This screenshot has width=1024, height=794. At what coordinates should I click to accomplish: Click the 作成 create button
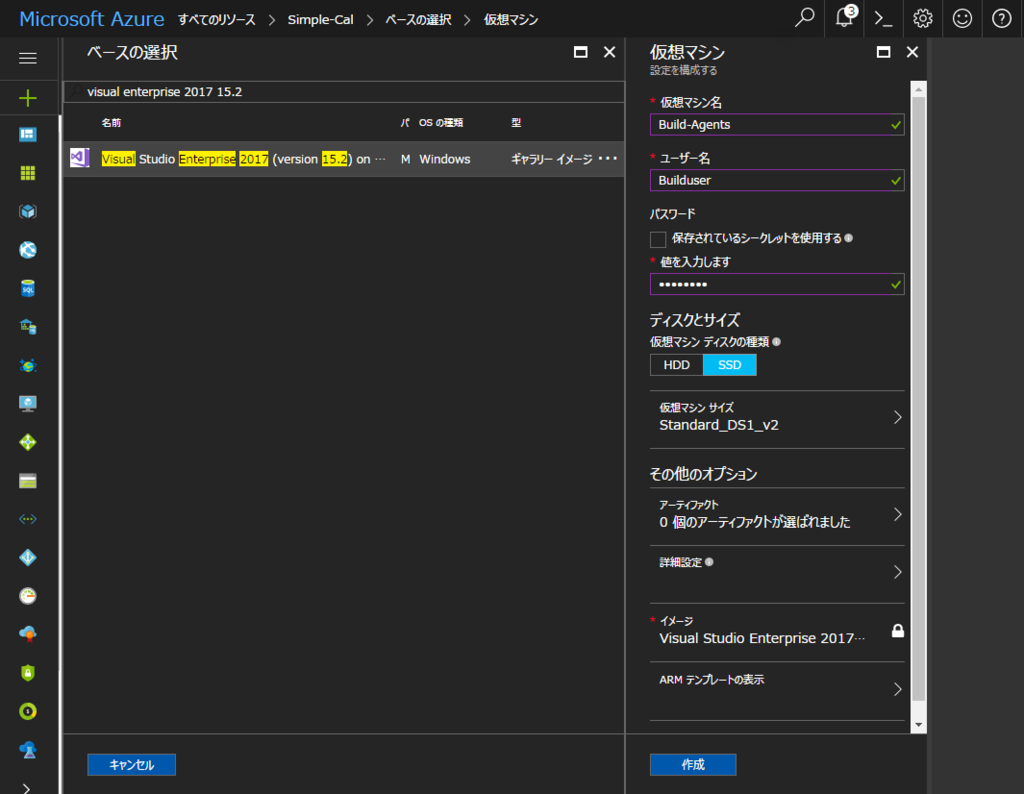[693, 764]
